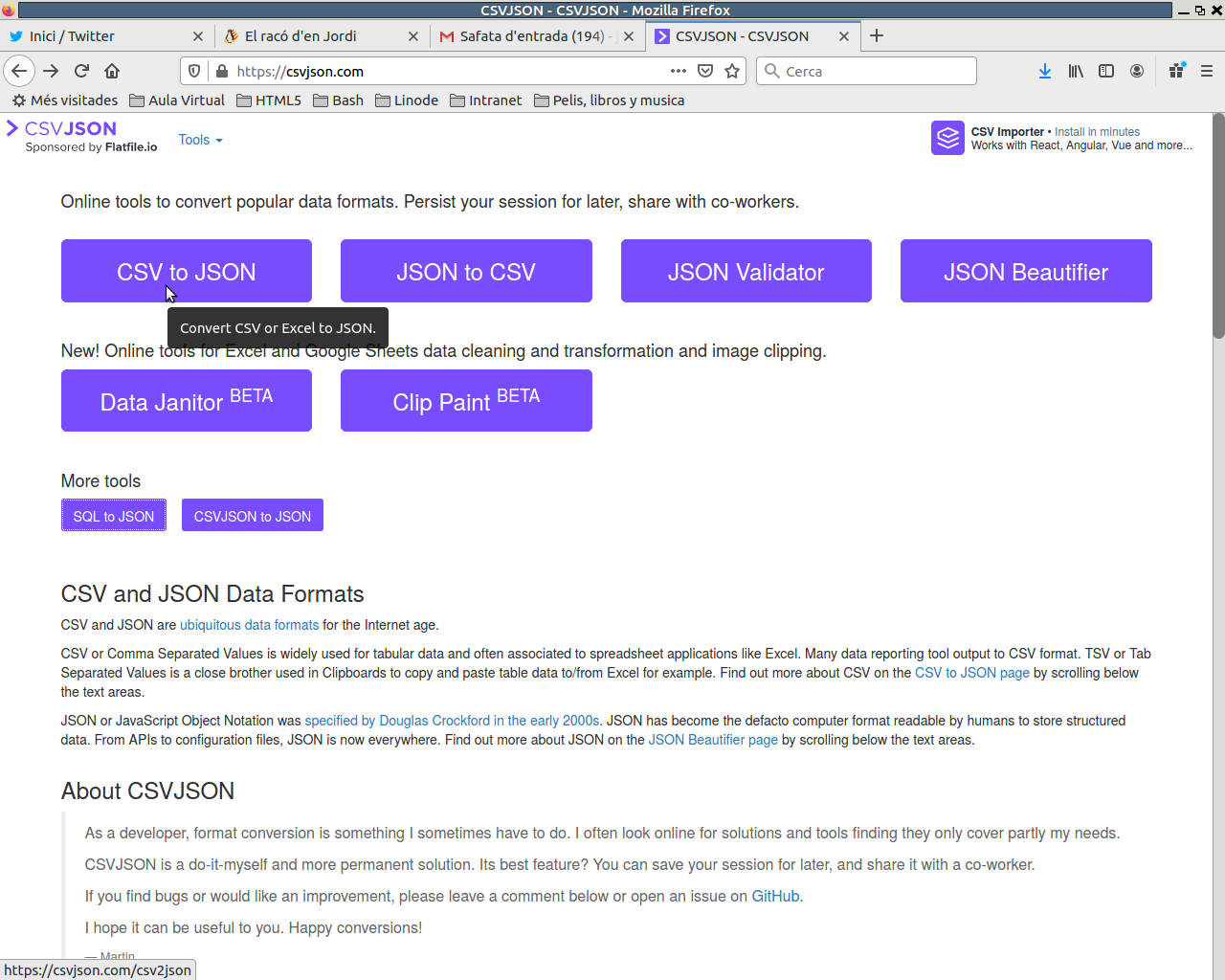Image resolution: width=1225 pixels, height=980 pixels.
Task: Open the JSON Beautifier tool
Action: point(1026,271)
